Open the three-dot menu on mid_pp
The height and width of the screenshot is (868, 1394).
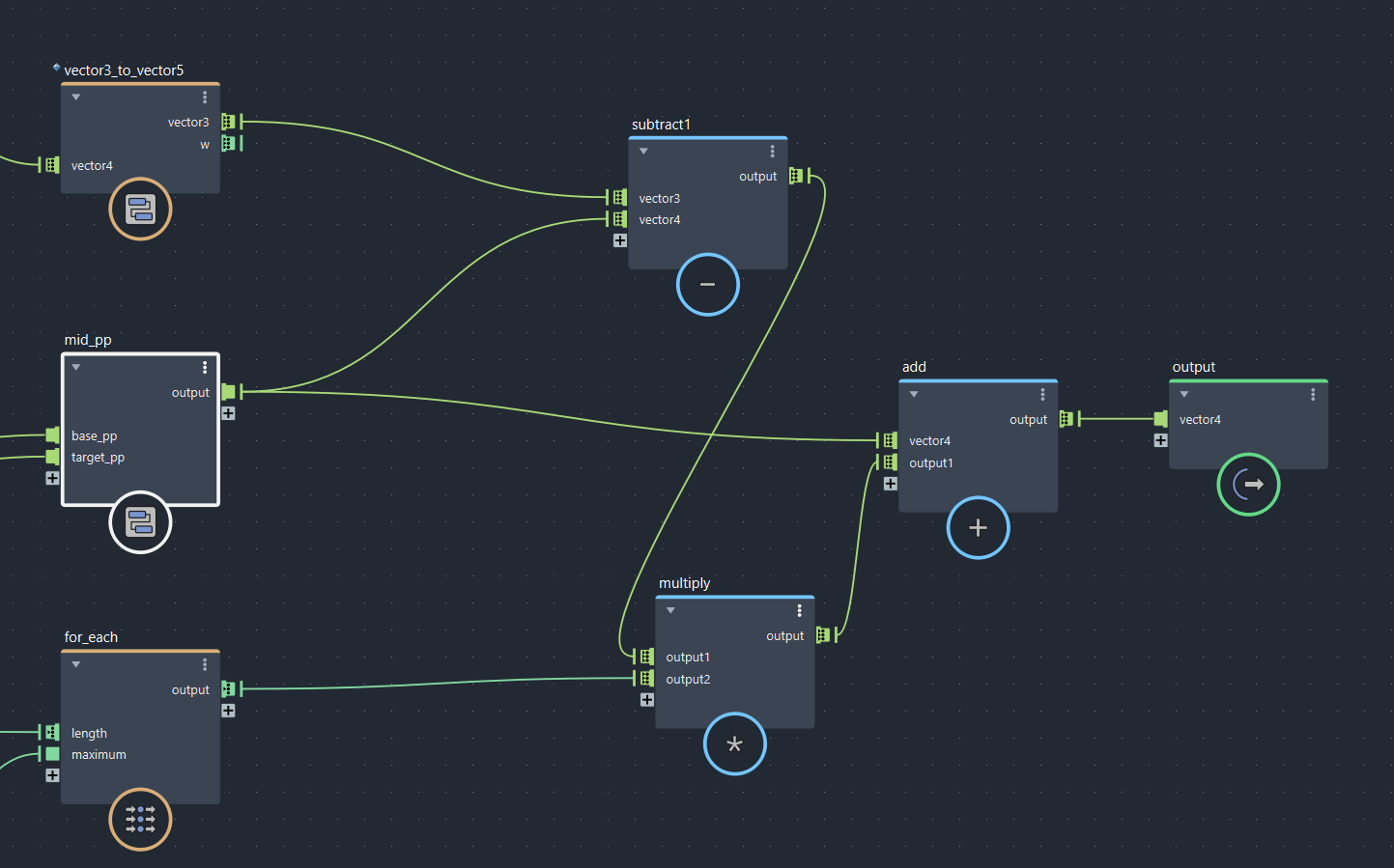(x=205, y=368)
